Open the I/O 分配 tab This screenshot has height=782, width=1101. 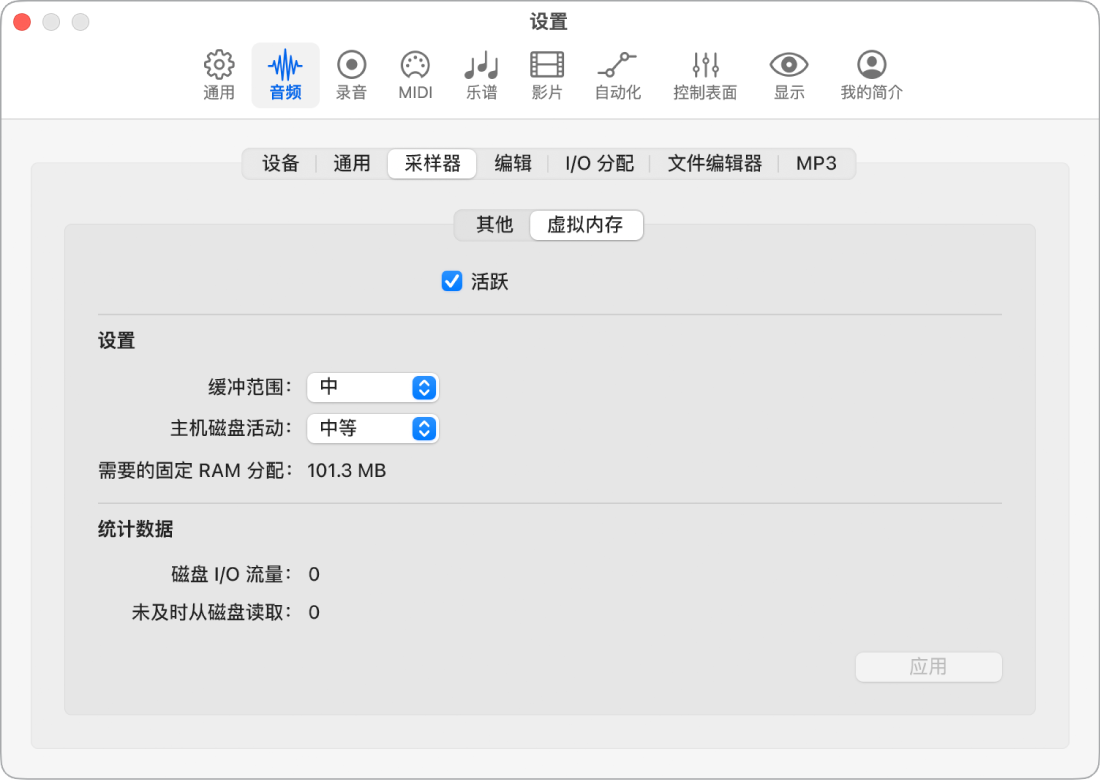[x=598, y=163]
